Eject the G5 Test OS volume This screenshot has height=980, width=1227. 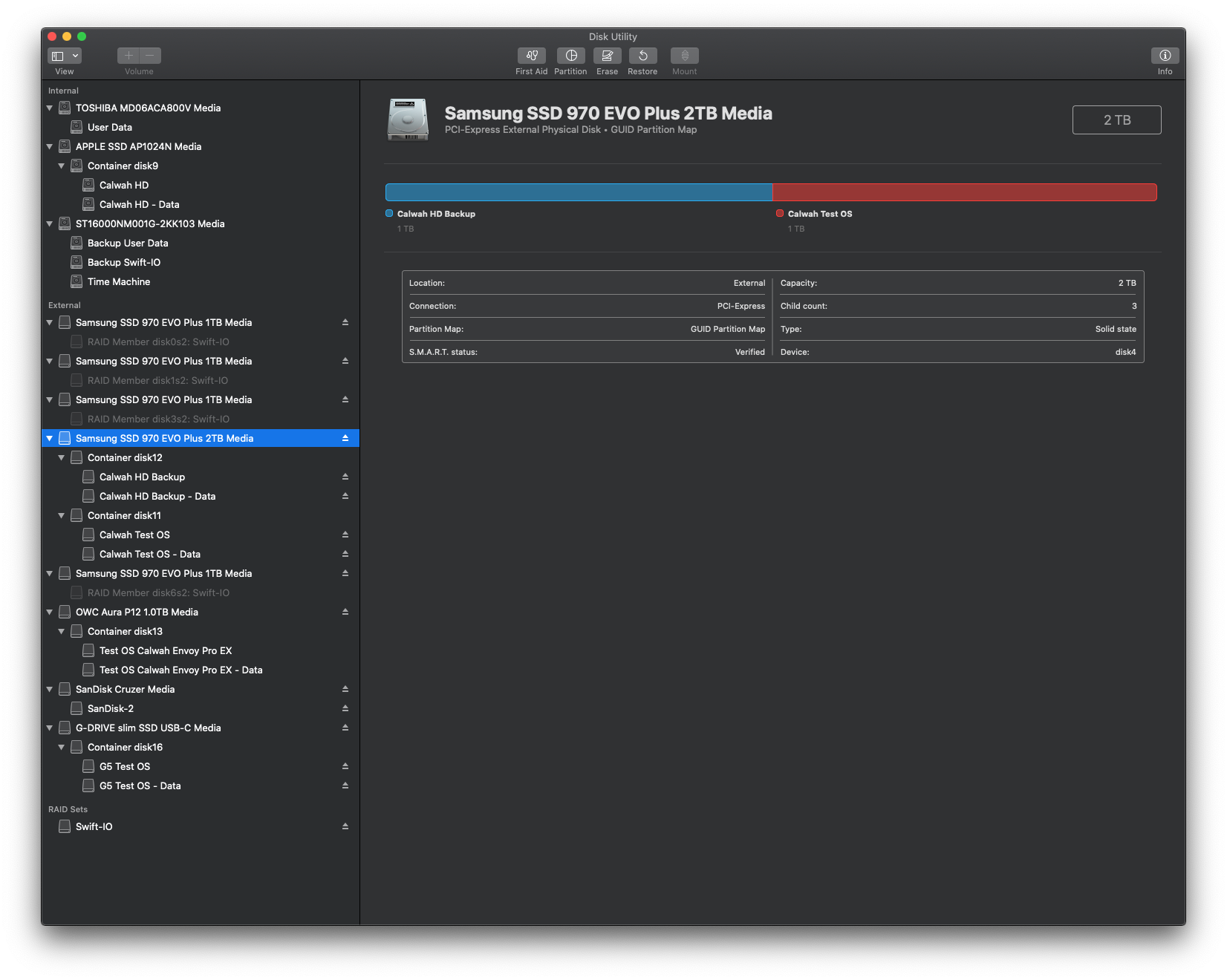(x=345, y=767)
